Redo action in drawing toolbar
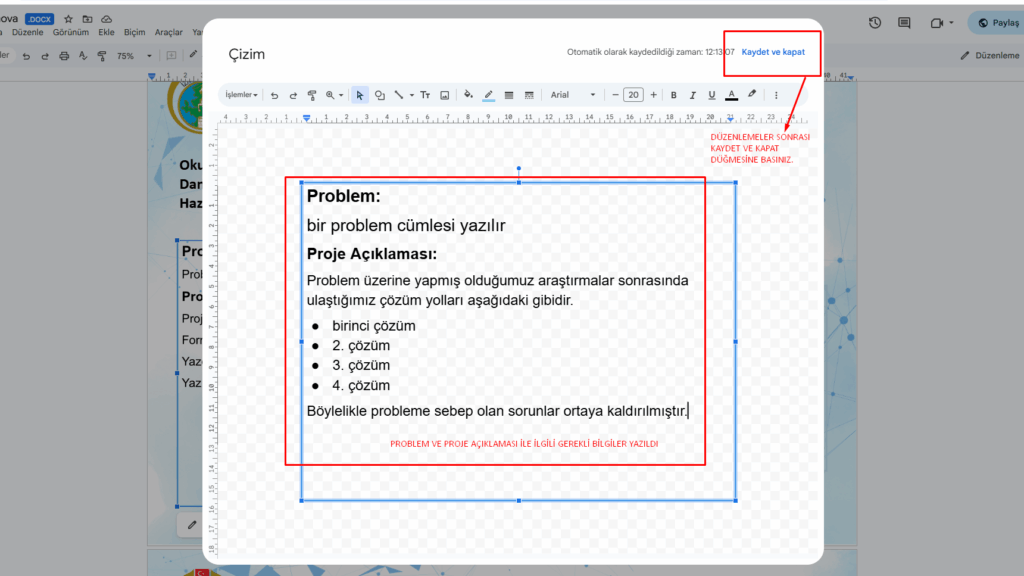 (293, 95)
